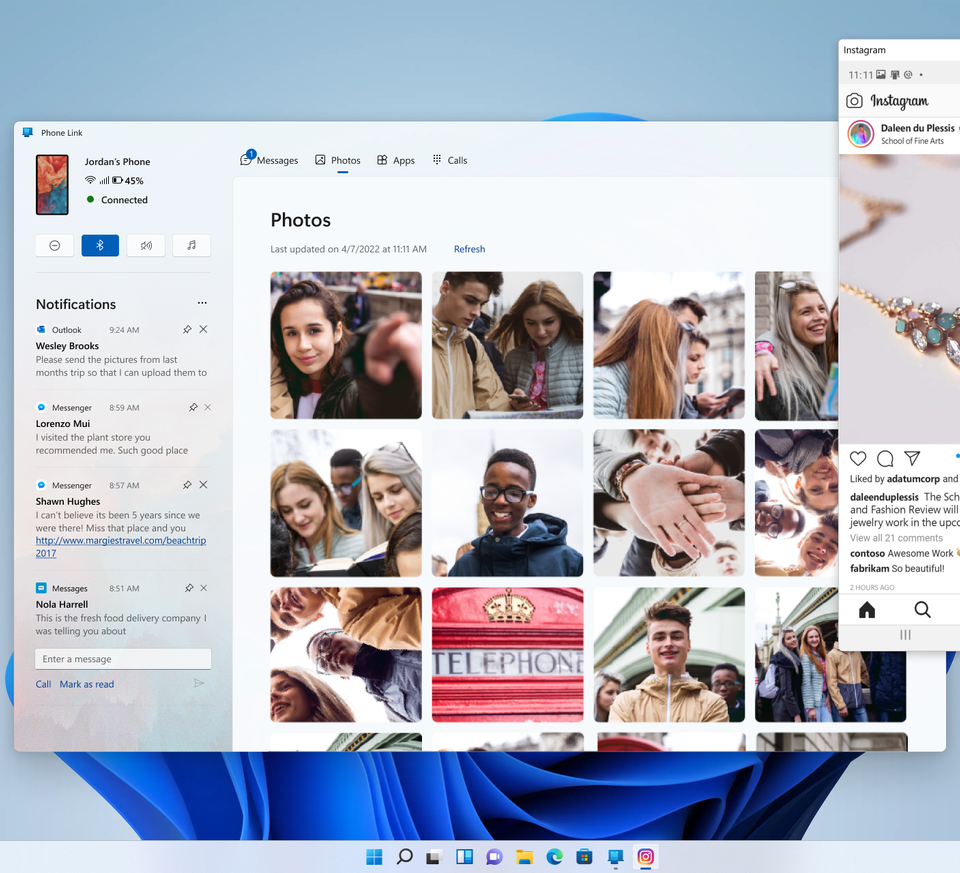The height and width of the screenshot is (873, 960).
Task: Mark Nola Harrell's message as read
Action: (x=86, y=684)
